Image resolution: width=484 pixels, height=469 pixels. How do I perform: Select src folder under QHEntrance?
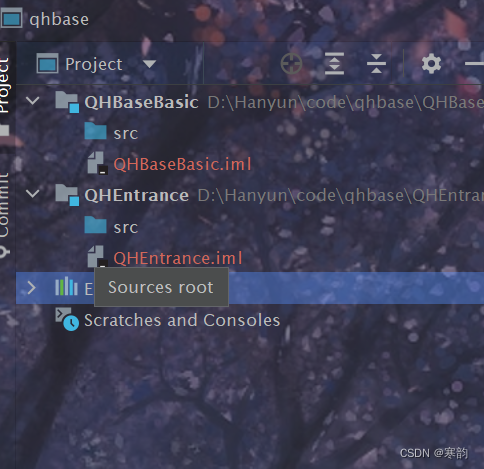coord(125,227)
